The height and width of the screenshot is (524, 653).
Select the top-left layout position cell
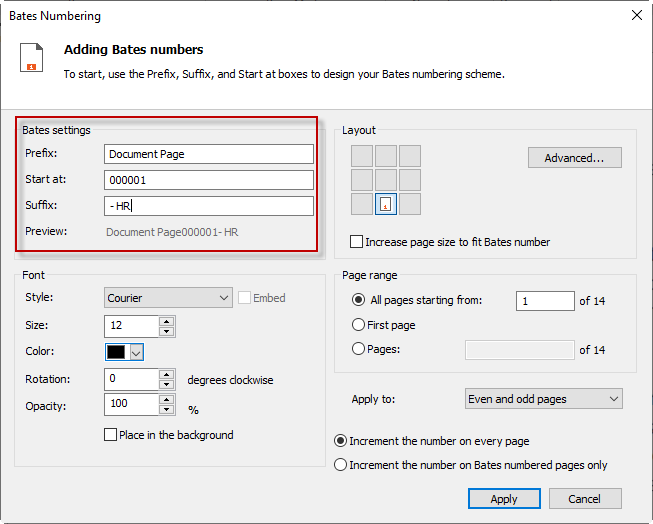[361, 156]
